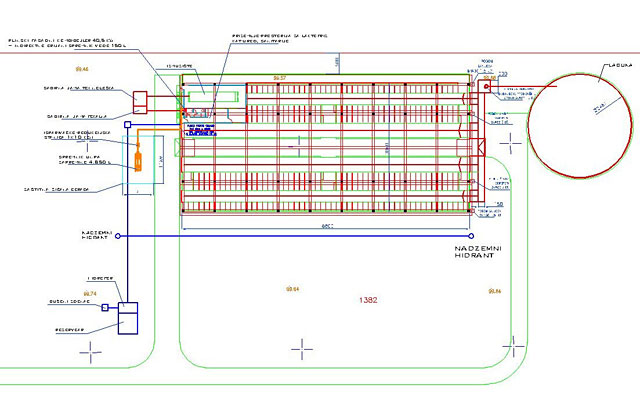Select the cyan rectangle around the orange tank
640x414 pixels.
(139, 160)
